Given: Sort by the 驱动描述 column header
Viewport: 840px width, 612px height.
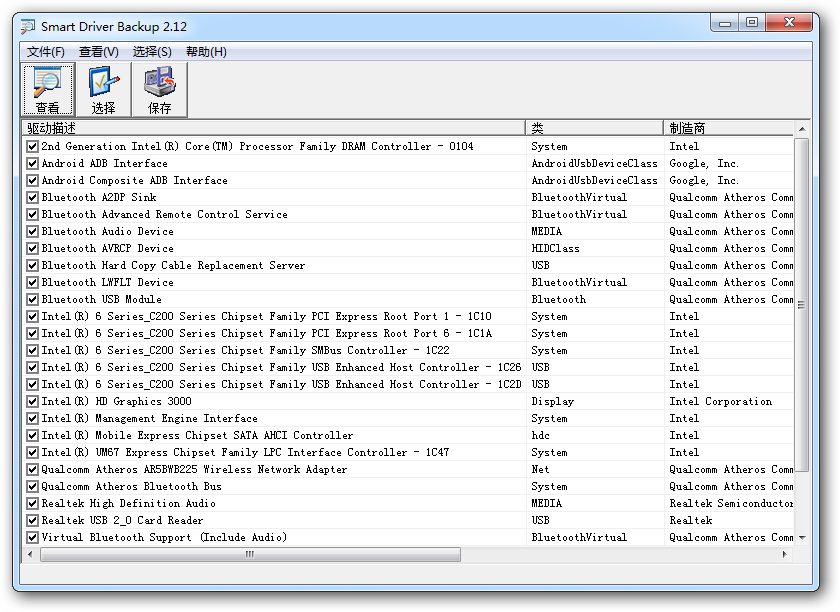Looking at the screenshot, I should click(273, 128).
